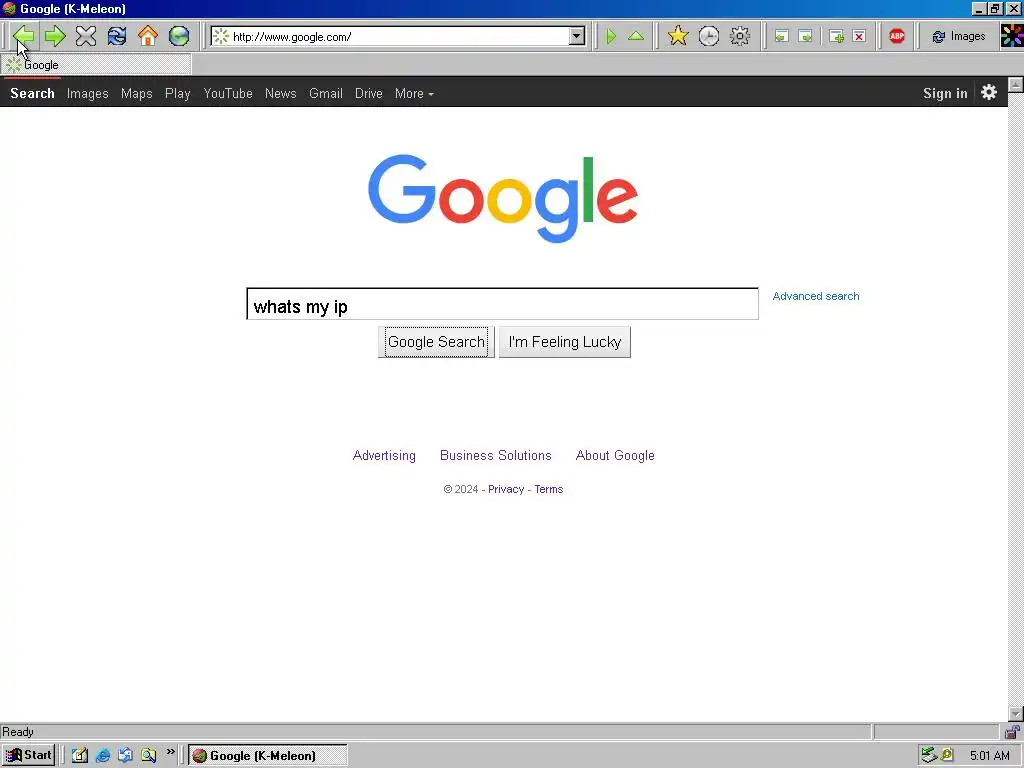Click the scrollbar up arrow
Screen dimensions: 1024x768
[x=1016, y=84]
